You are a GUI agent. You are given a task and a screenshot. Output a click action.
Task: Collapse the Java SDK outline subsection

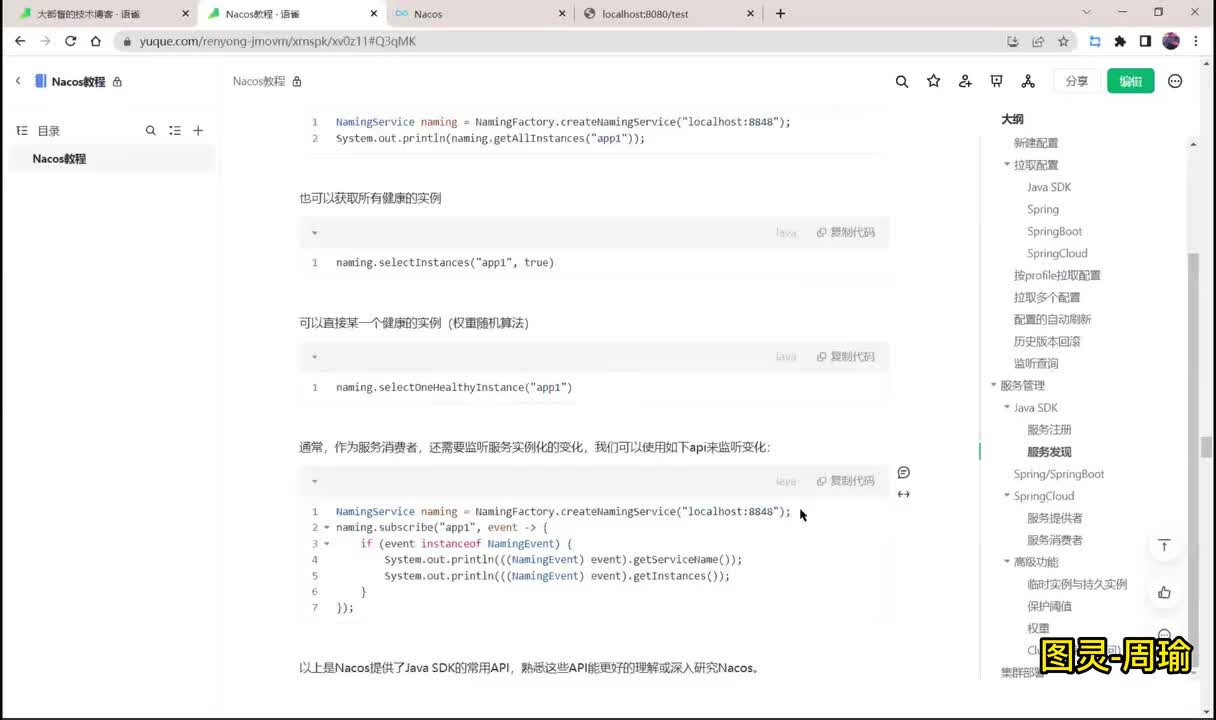[1007, 407]
